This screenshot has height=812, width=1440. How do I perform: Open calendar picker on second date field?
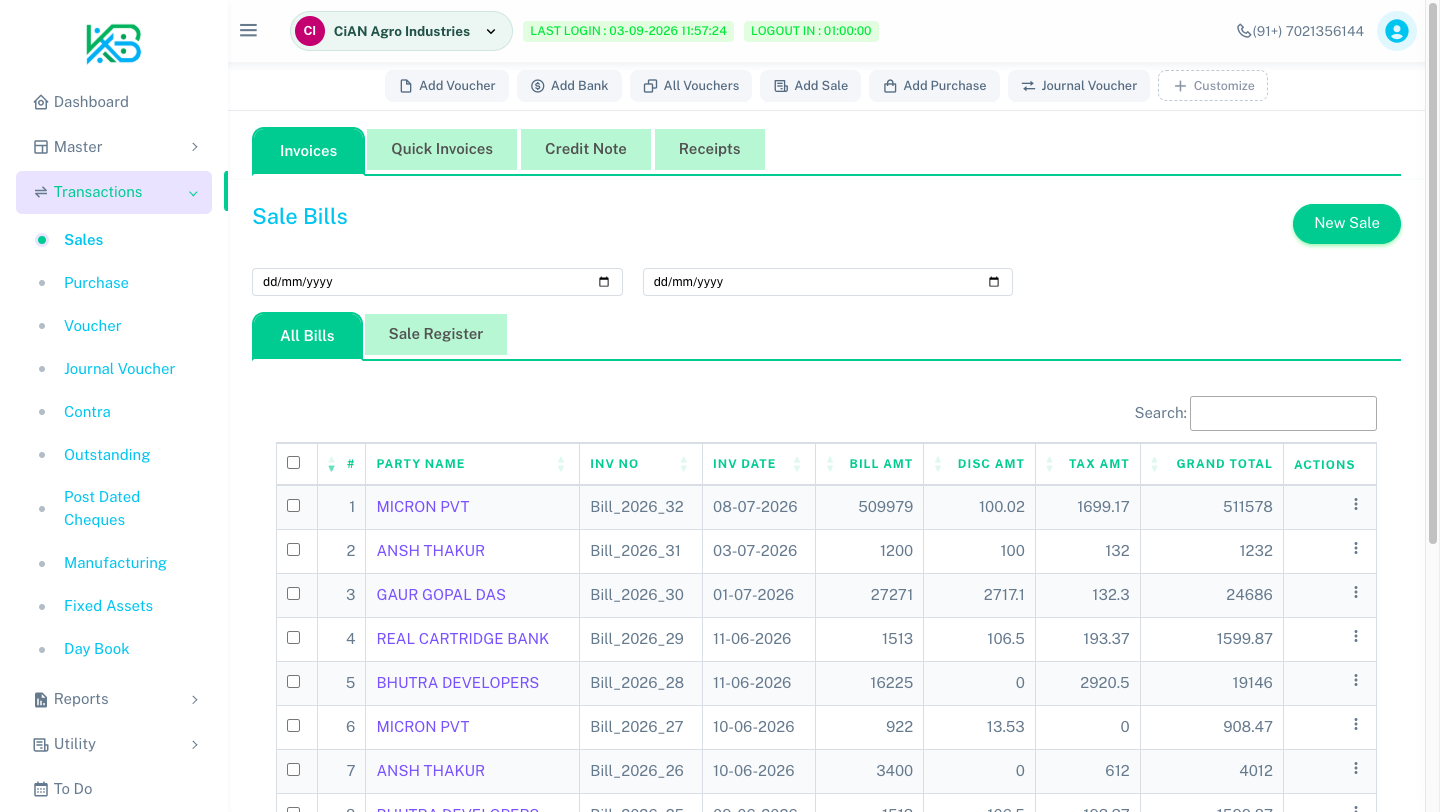(994, 282)
